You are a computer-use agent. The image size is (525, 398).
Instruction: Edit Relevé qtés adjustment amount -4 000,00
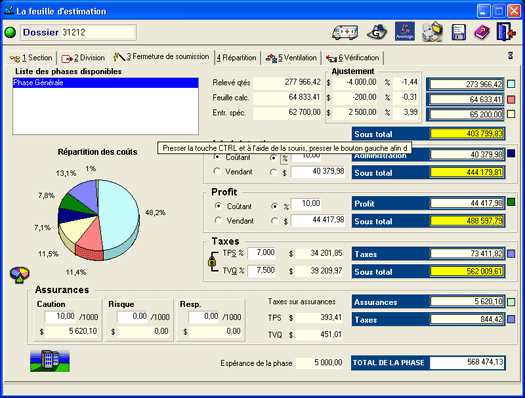click(x=355, y=82)
